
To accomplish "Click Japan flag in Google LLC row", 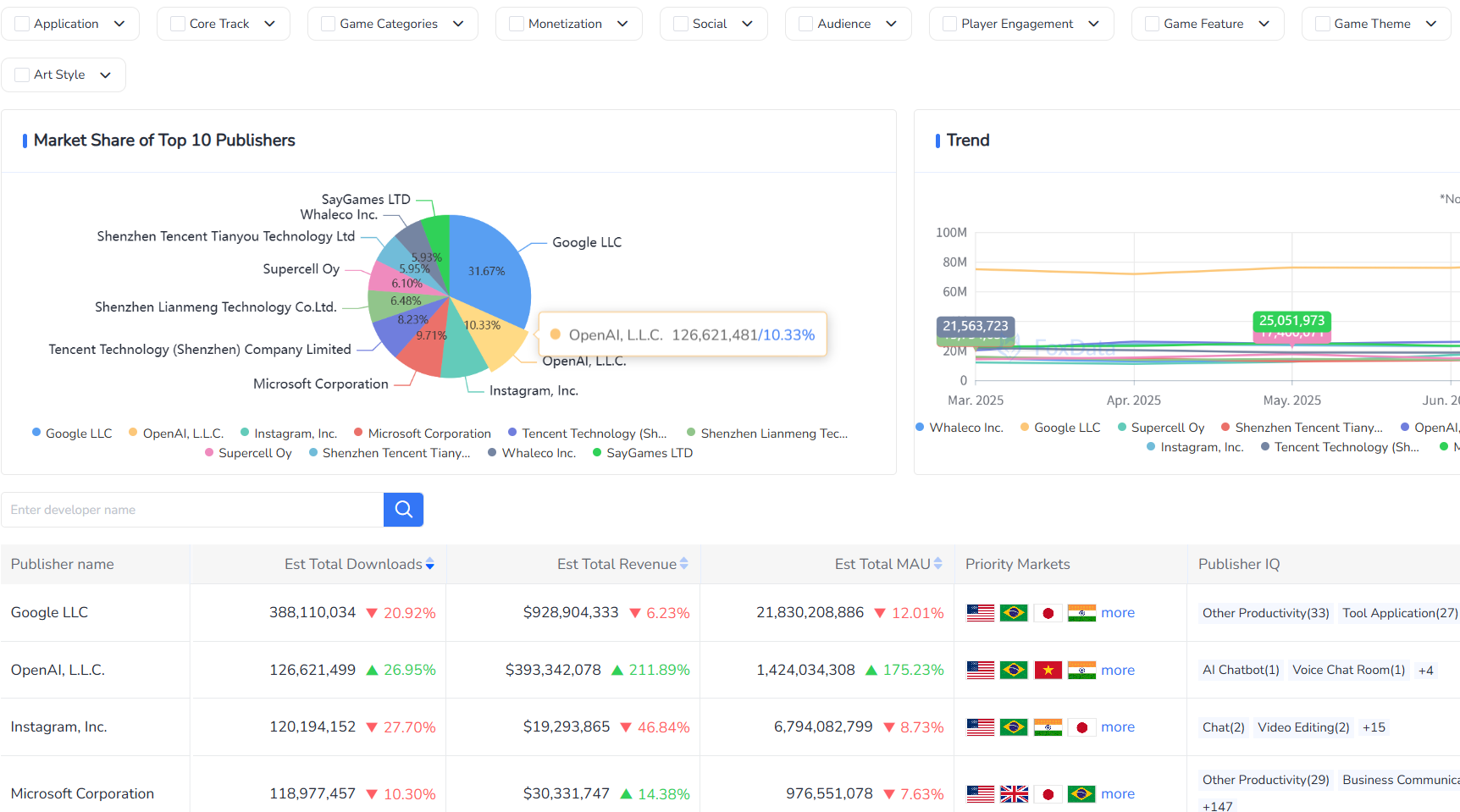I will 1048,613.
